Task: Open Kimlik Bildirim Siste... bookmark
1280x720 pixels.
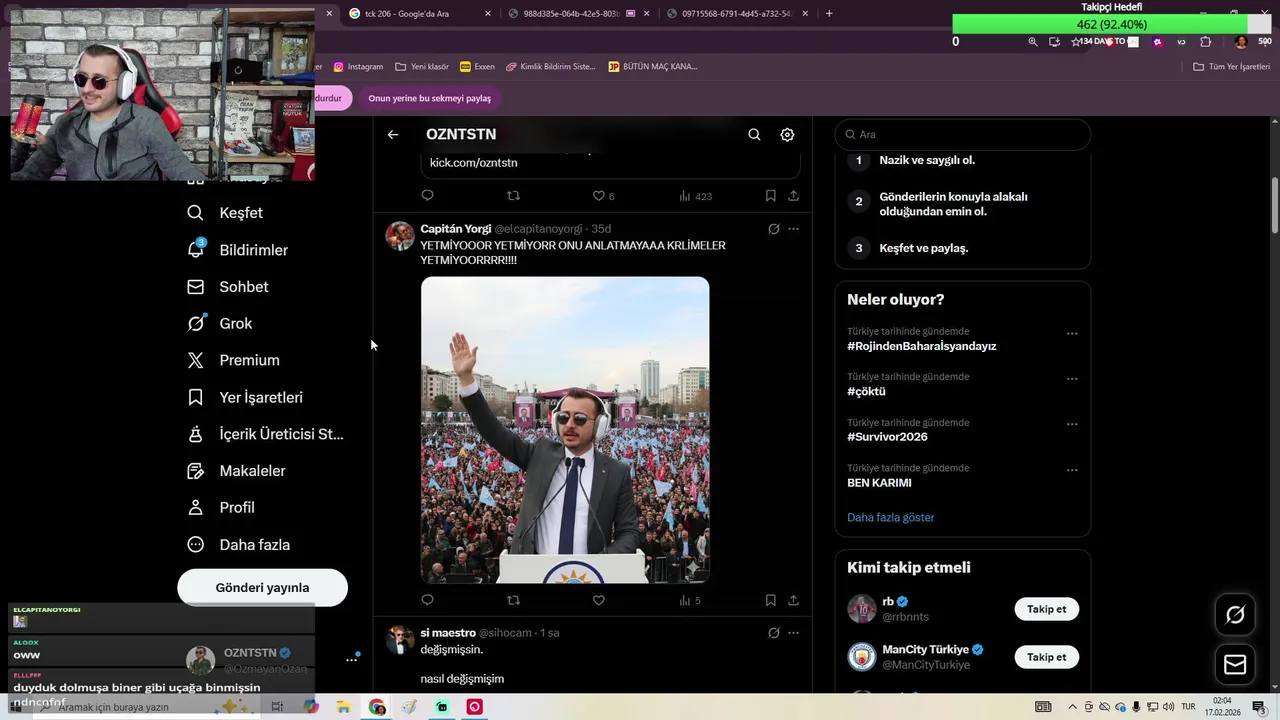Action: click(550, 67)
